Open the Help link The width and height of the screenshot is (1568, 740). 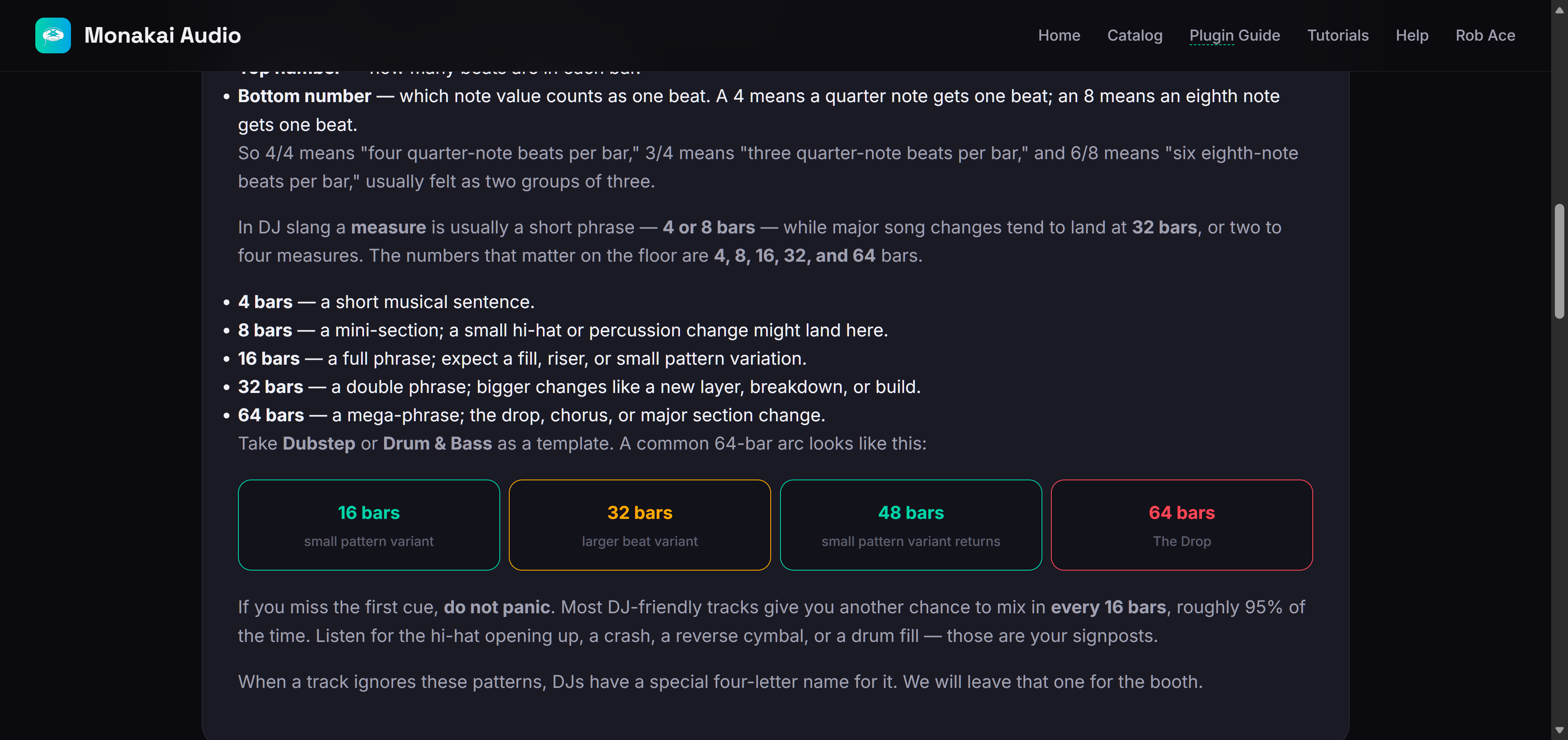(x=1412, y=35)
